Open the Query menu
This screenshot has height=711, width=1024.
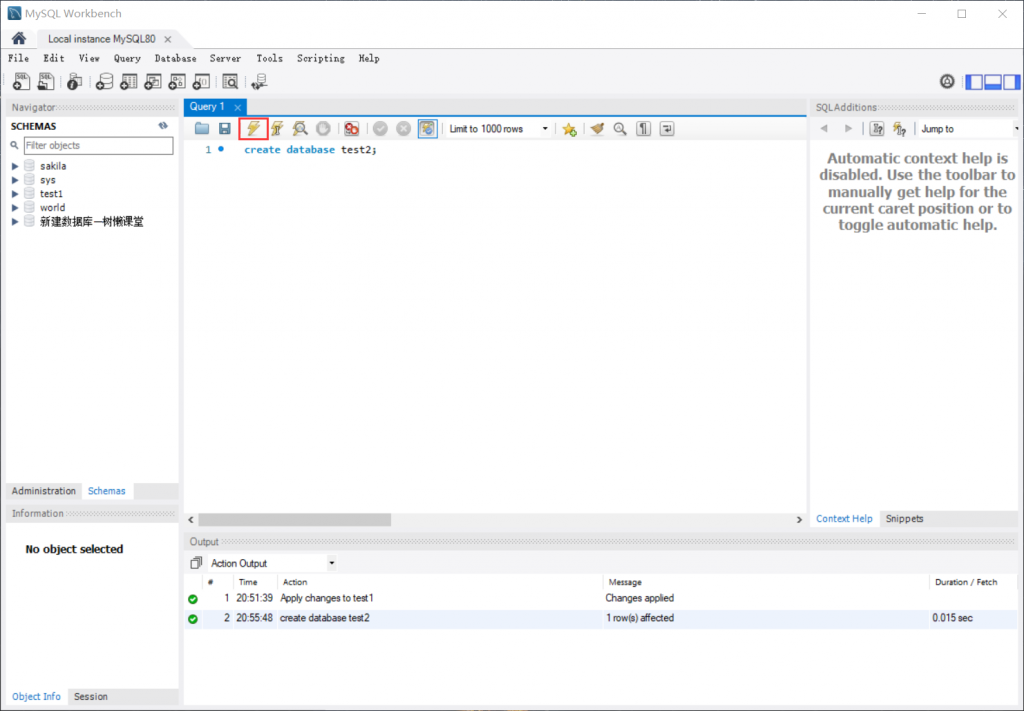(x=127, y=58)
